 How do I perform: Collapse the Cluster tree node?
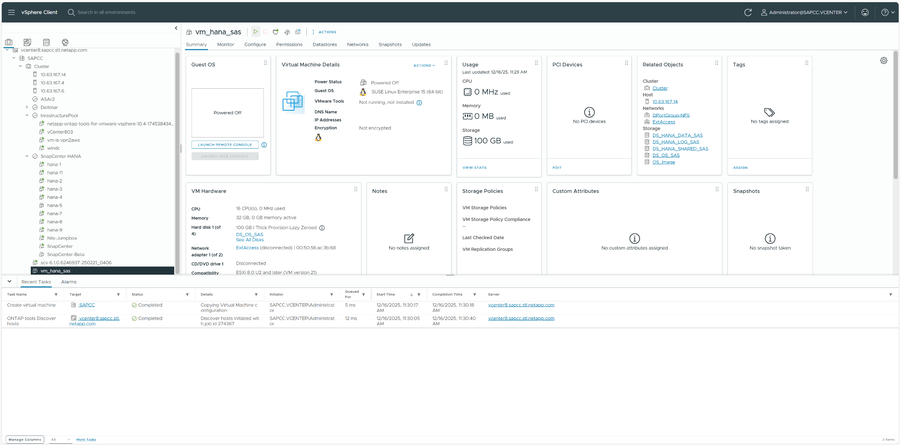click(x=20, y=67)
